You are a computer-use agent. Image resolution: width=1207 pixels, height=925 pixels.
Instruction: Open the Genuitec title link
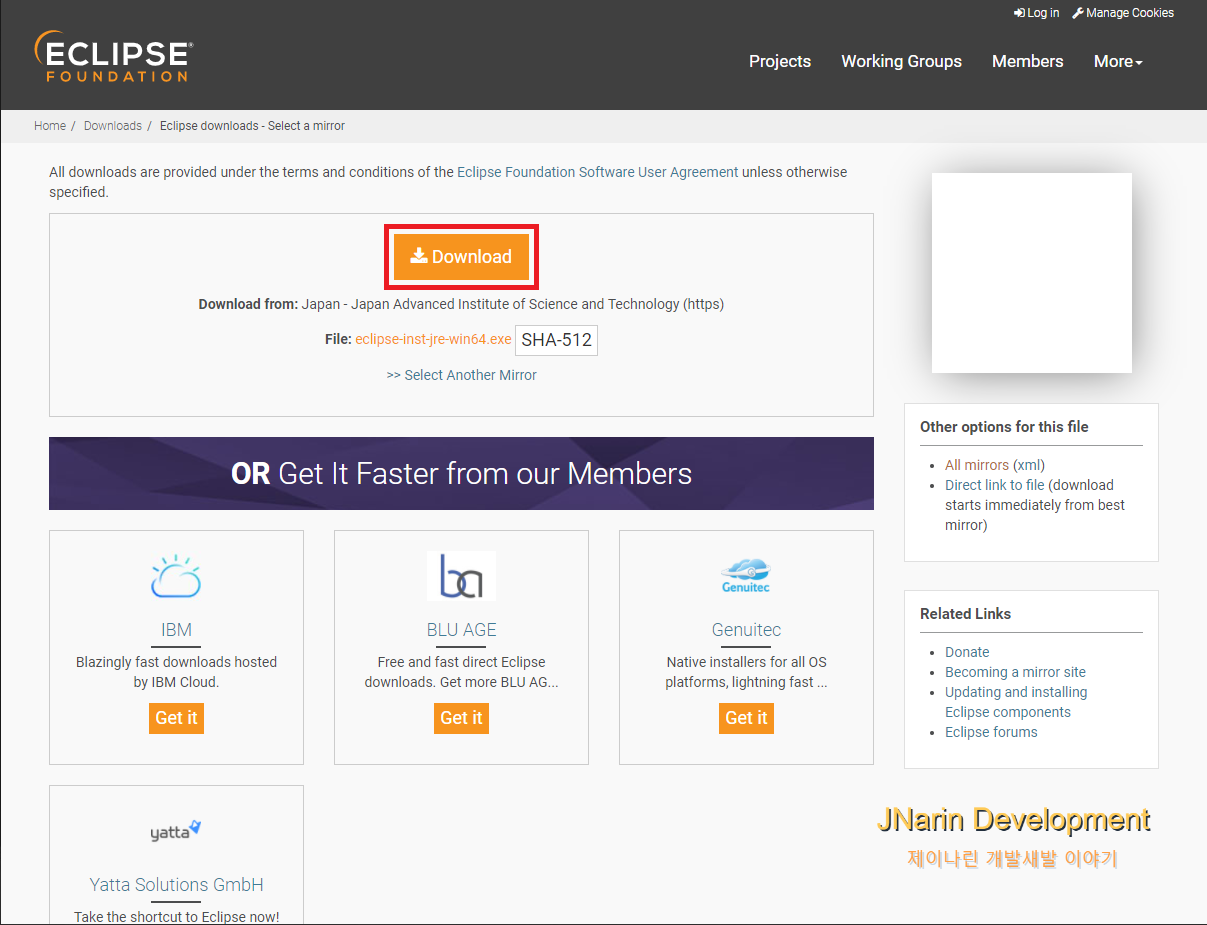click(x=746, y=630)
